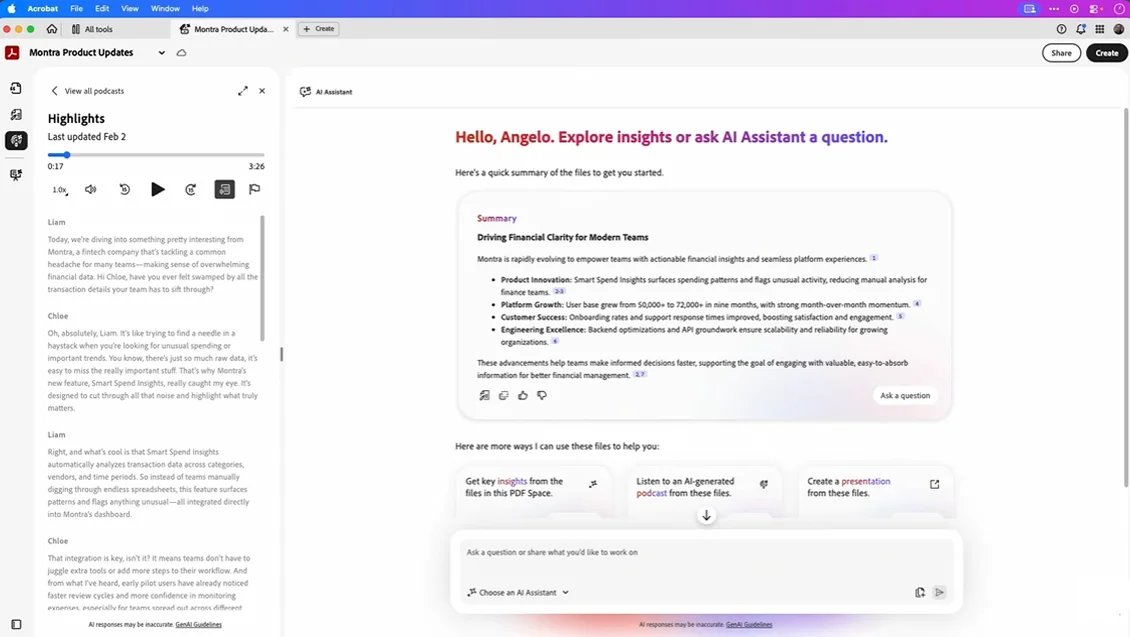Give the summary a thumbs down
The height and width of the screenshot is (637, 1130).
542,396
